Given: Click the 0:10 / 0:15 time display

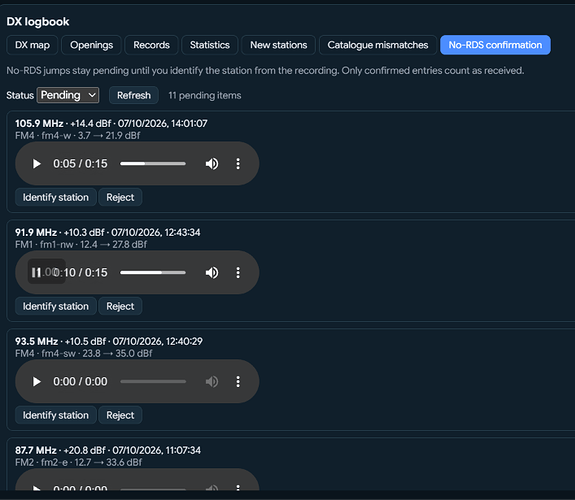Looking at the screenshot, I should (80, 273).
